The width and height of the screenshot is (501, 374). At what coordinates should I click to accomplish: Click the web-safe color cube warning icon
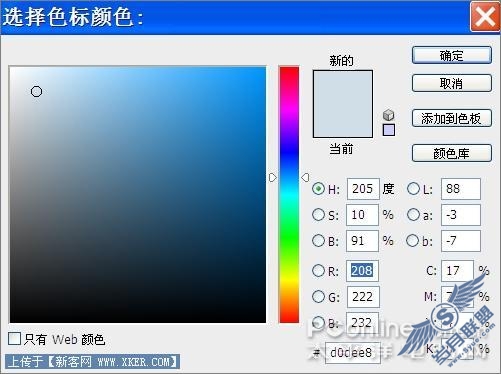pos(388,115)
